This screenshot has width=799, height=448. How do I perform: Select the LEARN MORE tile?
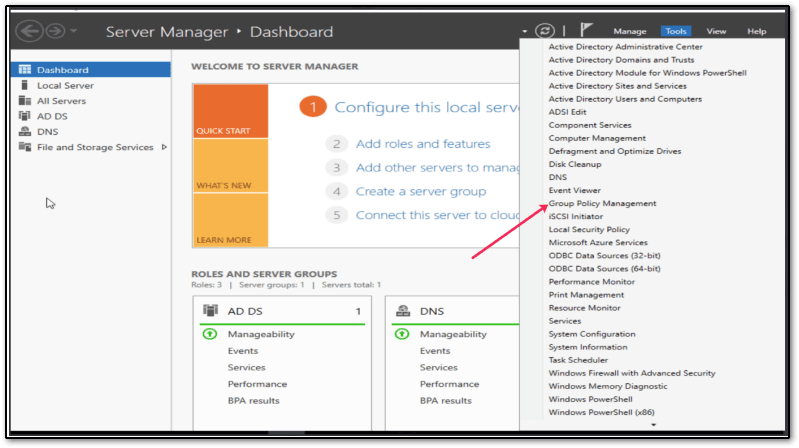[x=231, y=220]
